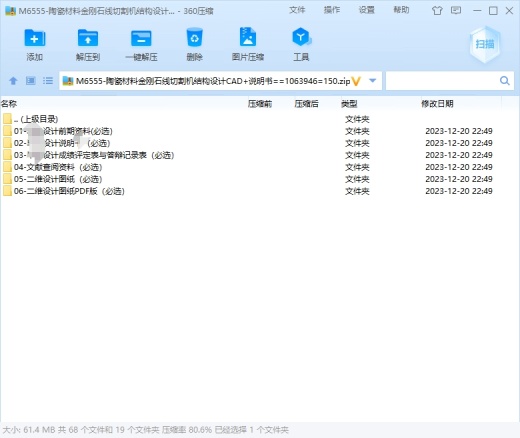Sort by the 修改日期 column header

pyautogui.click(x=437, y=104)
